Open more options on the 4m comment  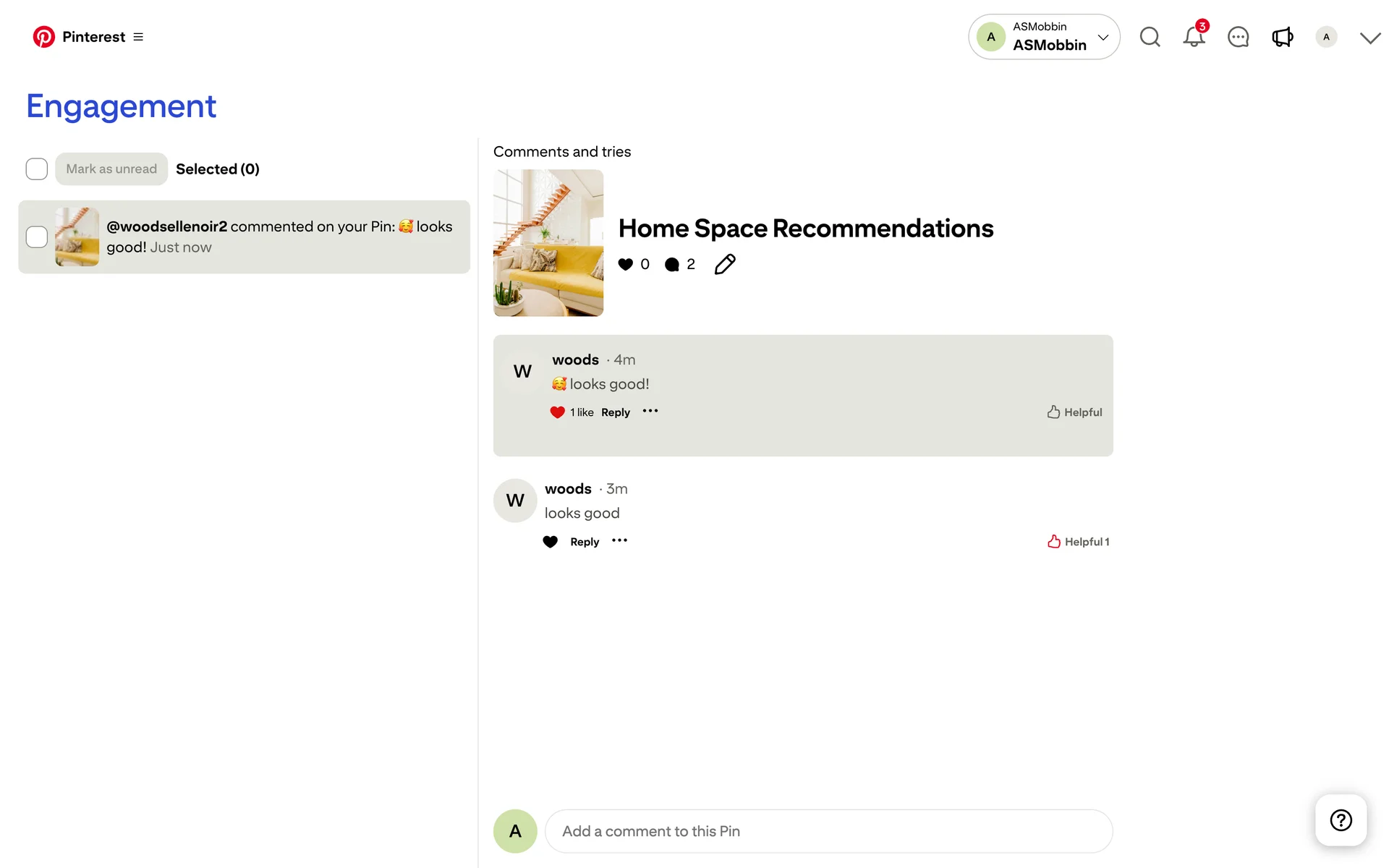click(x=650, y=411)
